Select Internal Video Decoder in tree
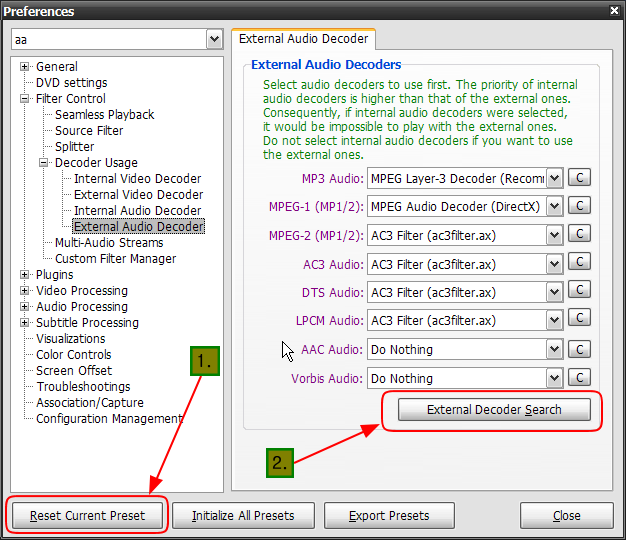This screenshot has width=626, height=540. (137, 179)
